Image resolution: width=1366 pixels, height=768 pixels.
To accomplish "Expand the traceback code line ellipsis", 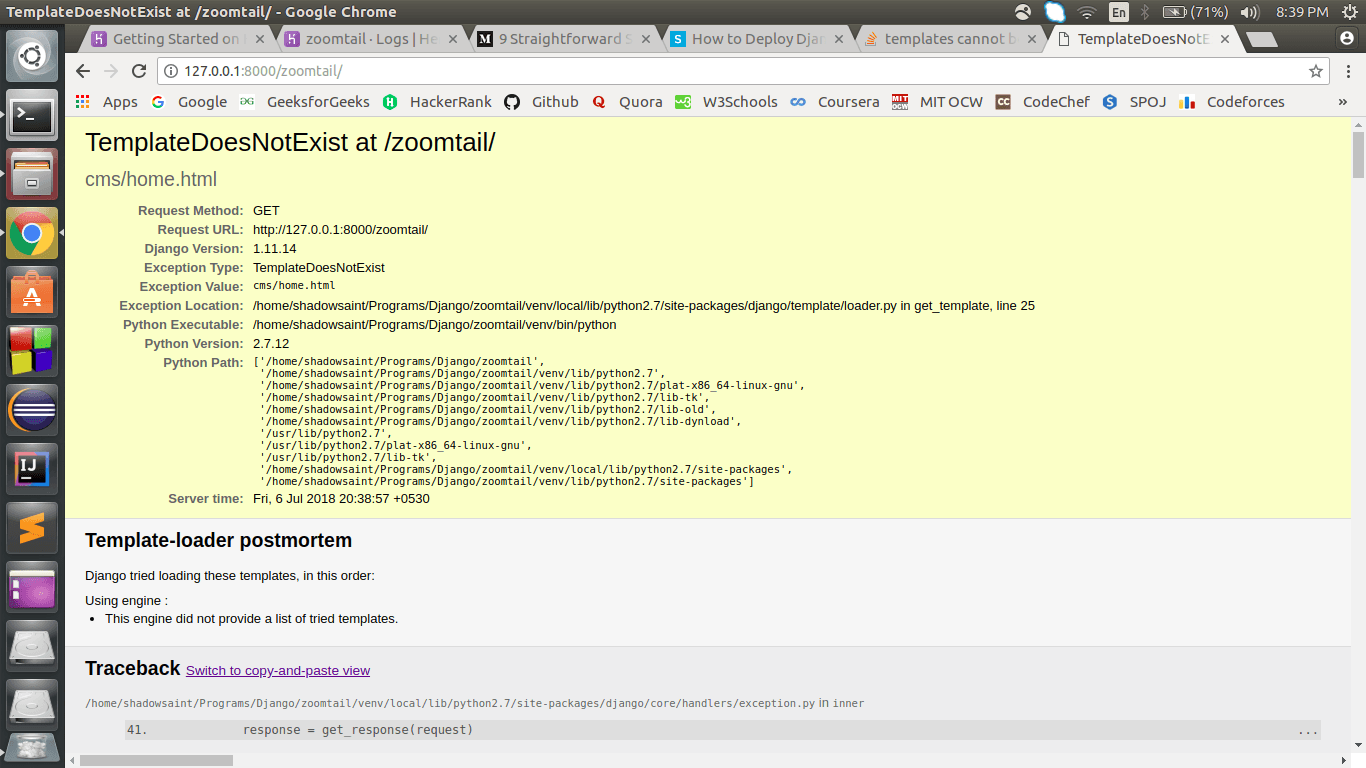I will click(1307, 731).
